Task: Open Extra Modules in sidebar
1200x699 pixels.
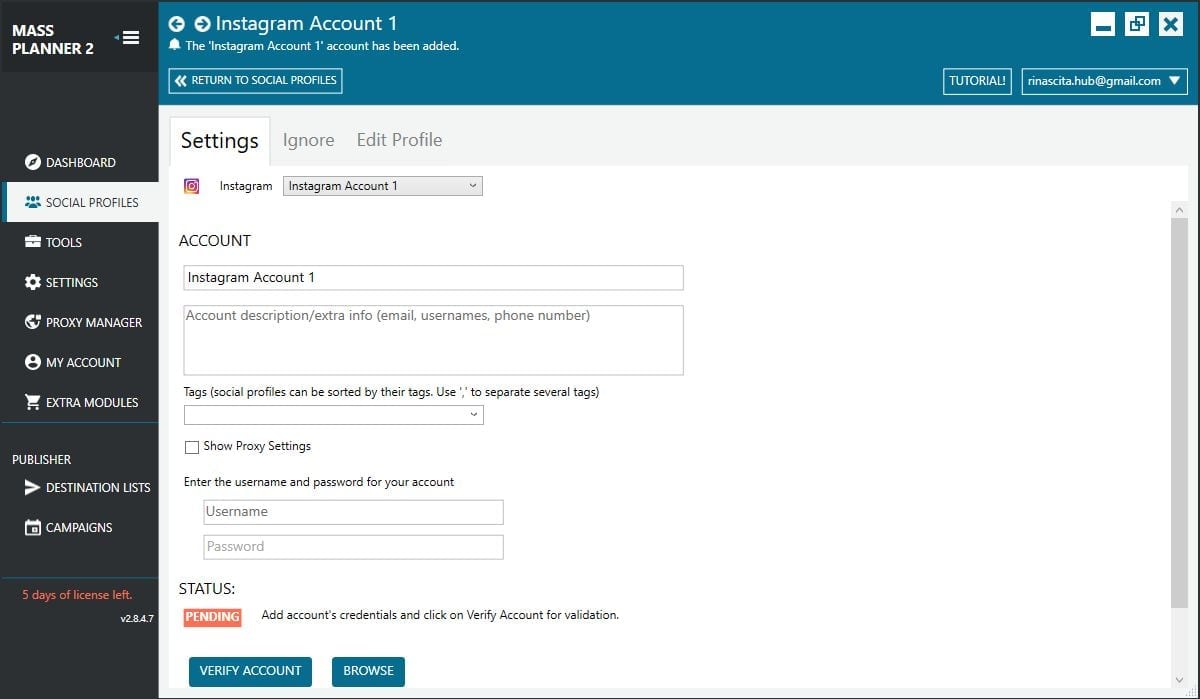Action: 80,402
